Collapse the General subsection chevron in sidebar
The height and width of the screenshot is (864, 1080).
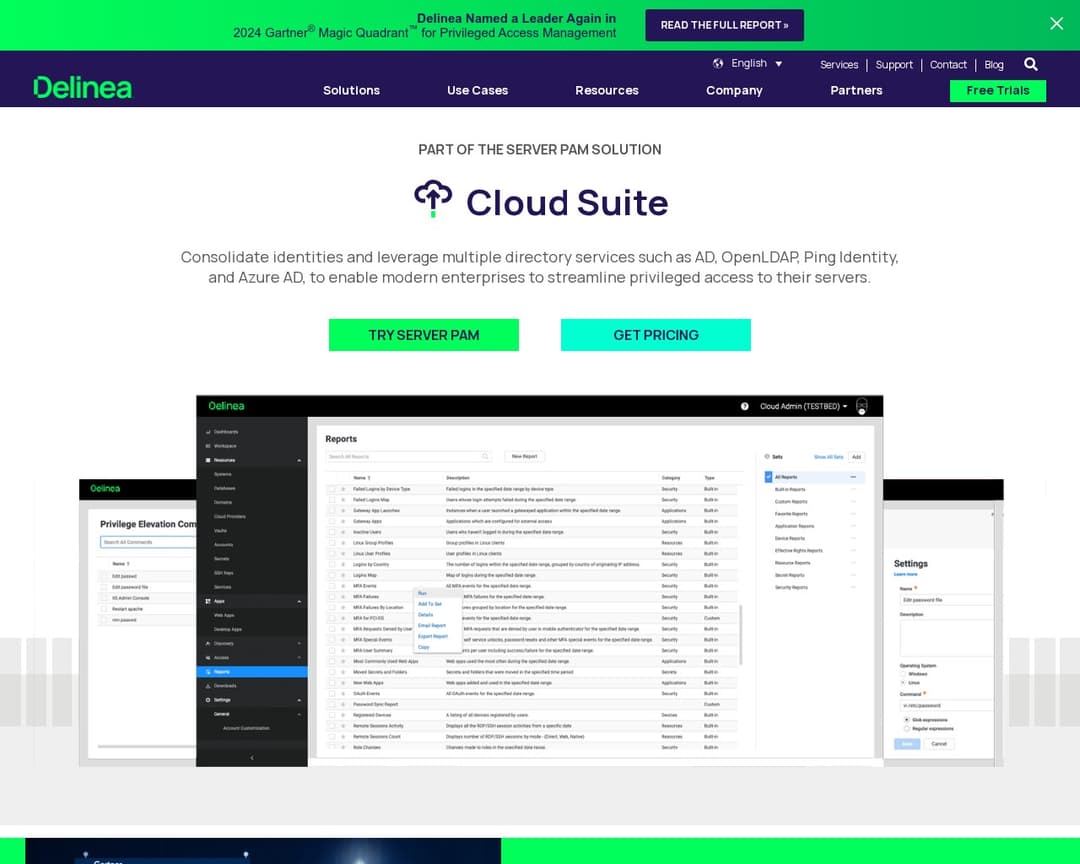coord(299,714)
